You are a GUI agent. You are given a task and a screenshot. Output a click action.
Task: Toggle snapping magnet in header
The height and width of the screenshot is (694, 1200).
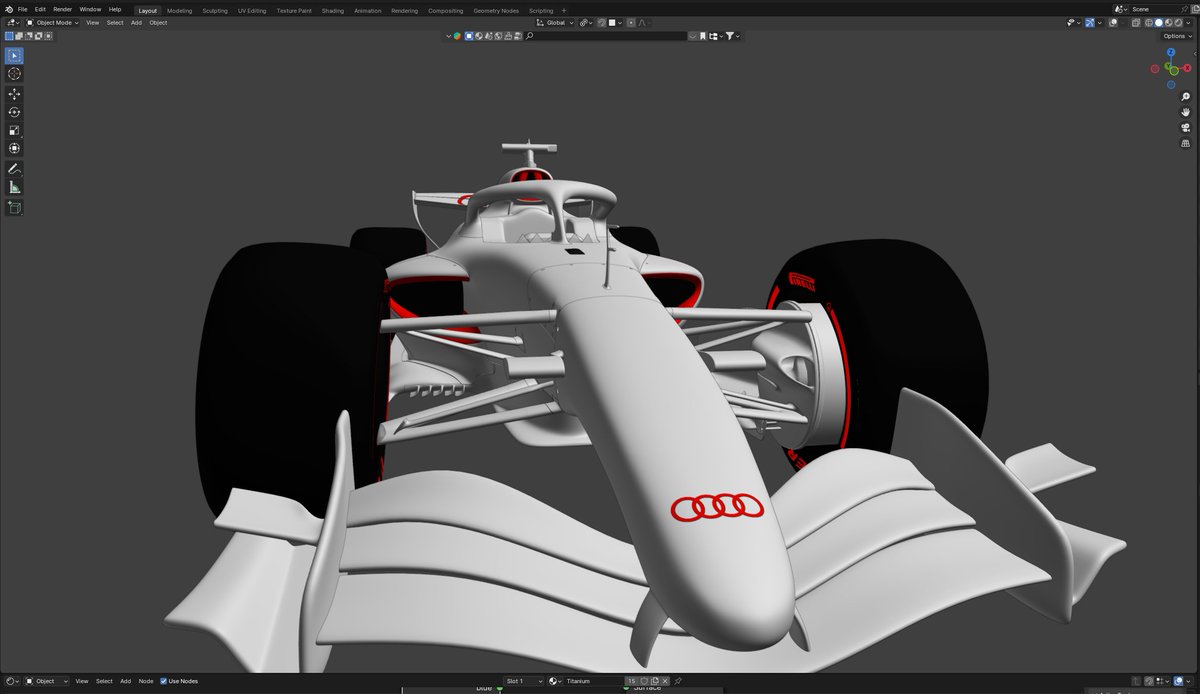pos(601,22)
